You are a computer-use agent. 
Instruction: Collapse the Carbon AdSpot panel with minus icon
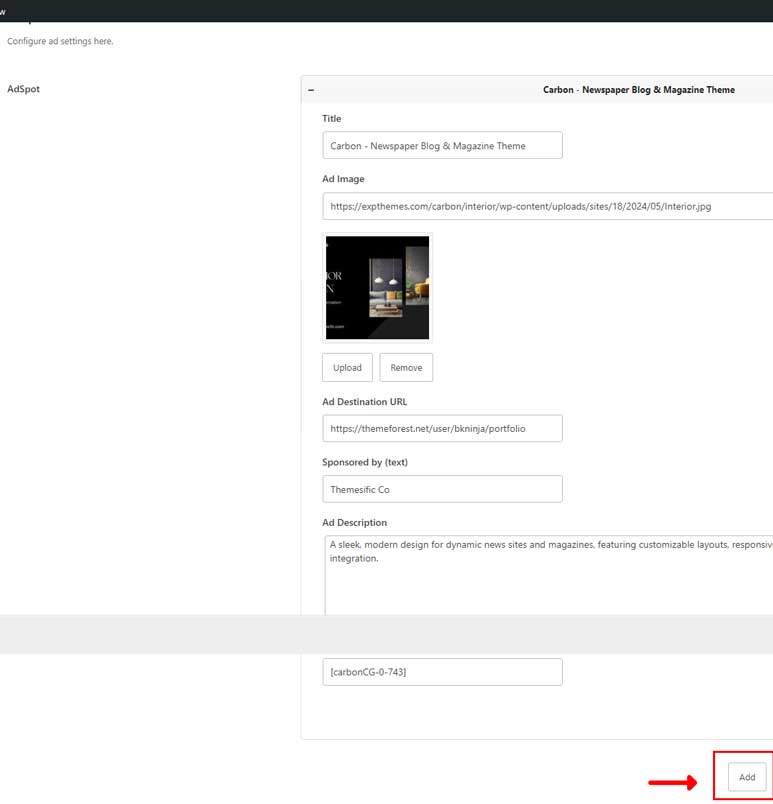click(x=311, y=90)
